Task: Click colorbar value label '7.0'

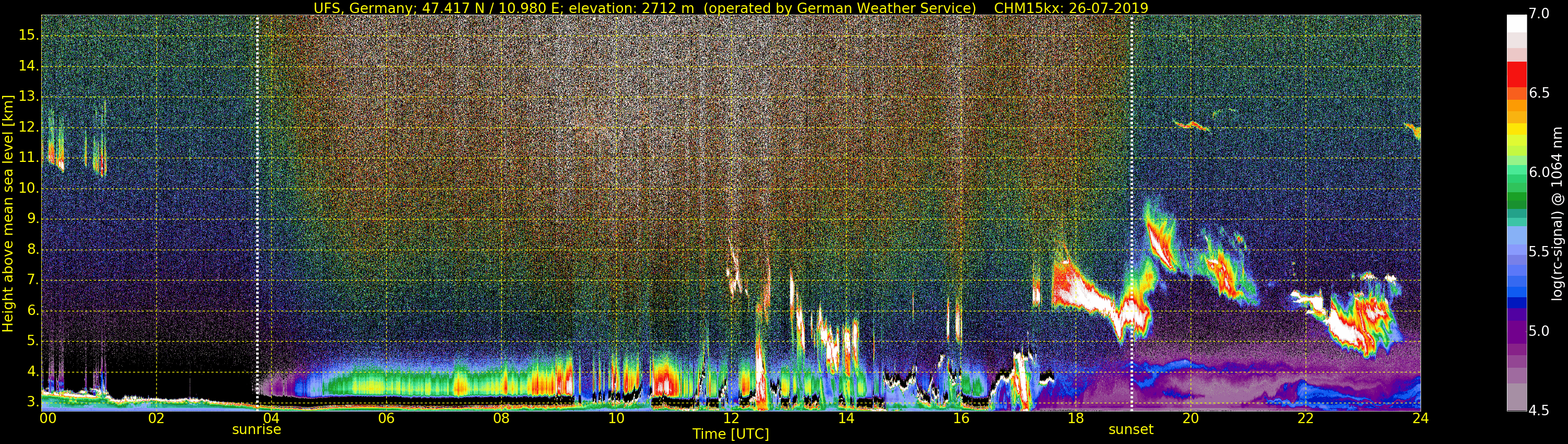Action: (1539, 14)
